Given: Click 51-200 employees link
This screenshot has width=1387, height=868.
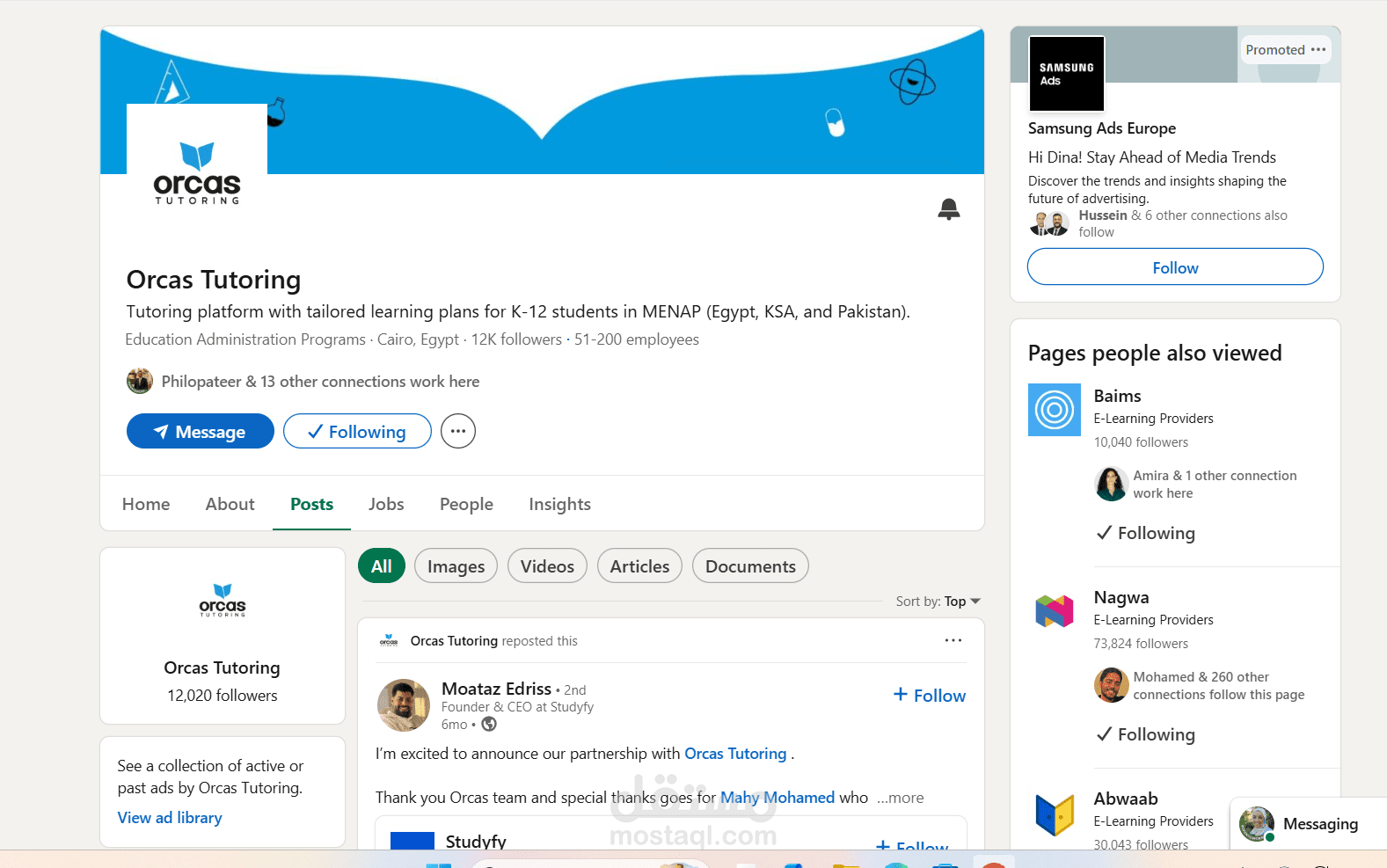Looking at the screenshot, I should 637,339.
